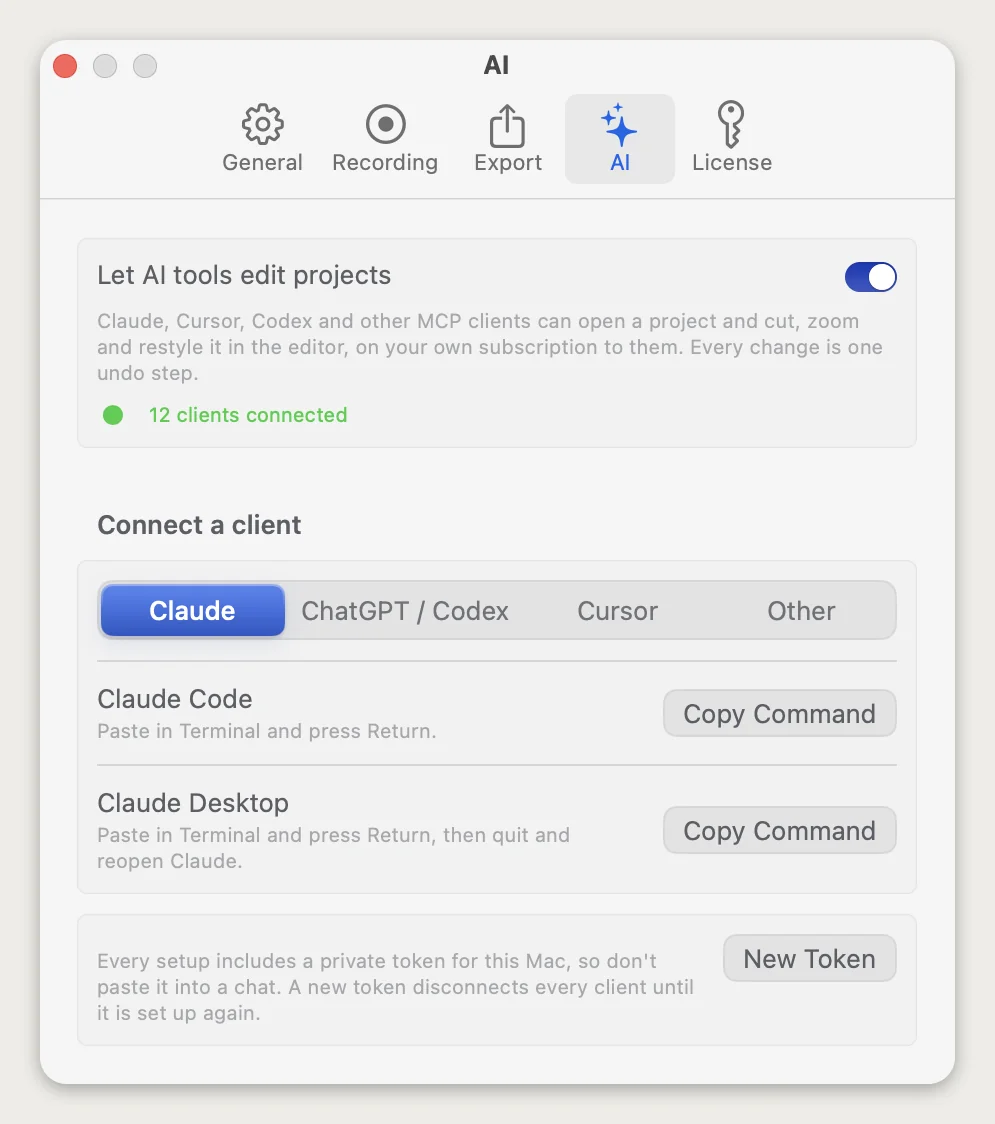This screenshot has height=1124, width=995.
Task: Click the "Claude Desktop" row title
Action: (x=193, y=803)
